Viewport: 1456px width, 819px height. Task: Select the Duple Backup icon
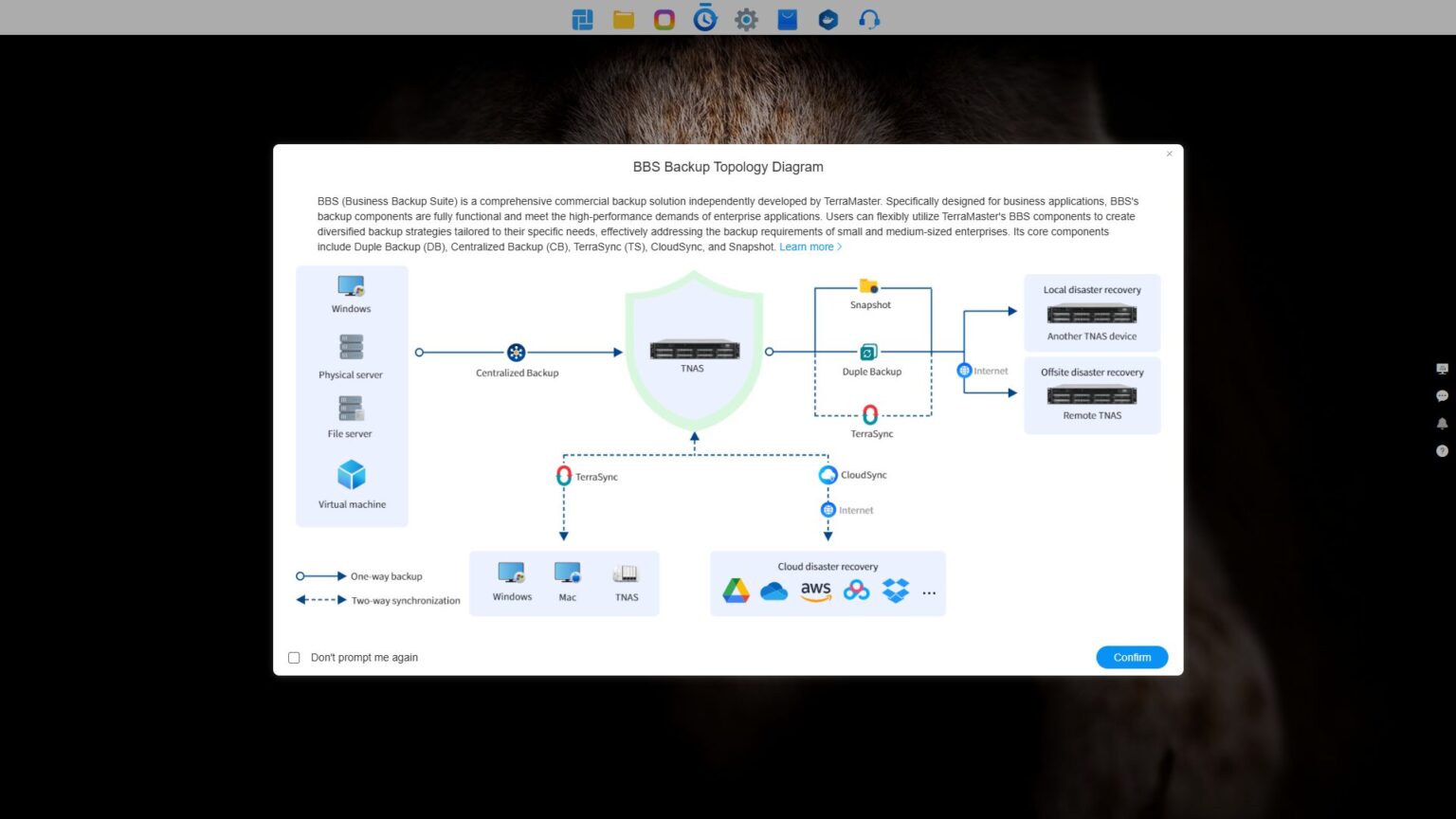(870, 351)
